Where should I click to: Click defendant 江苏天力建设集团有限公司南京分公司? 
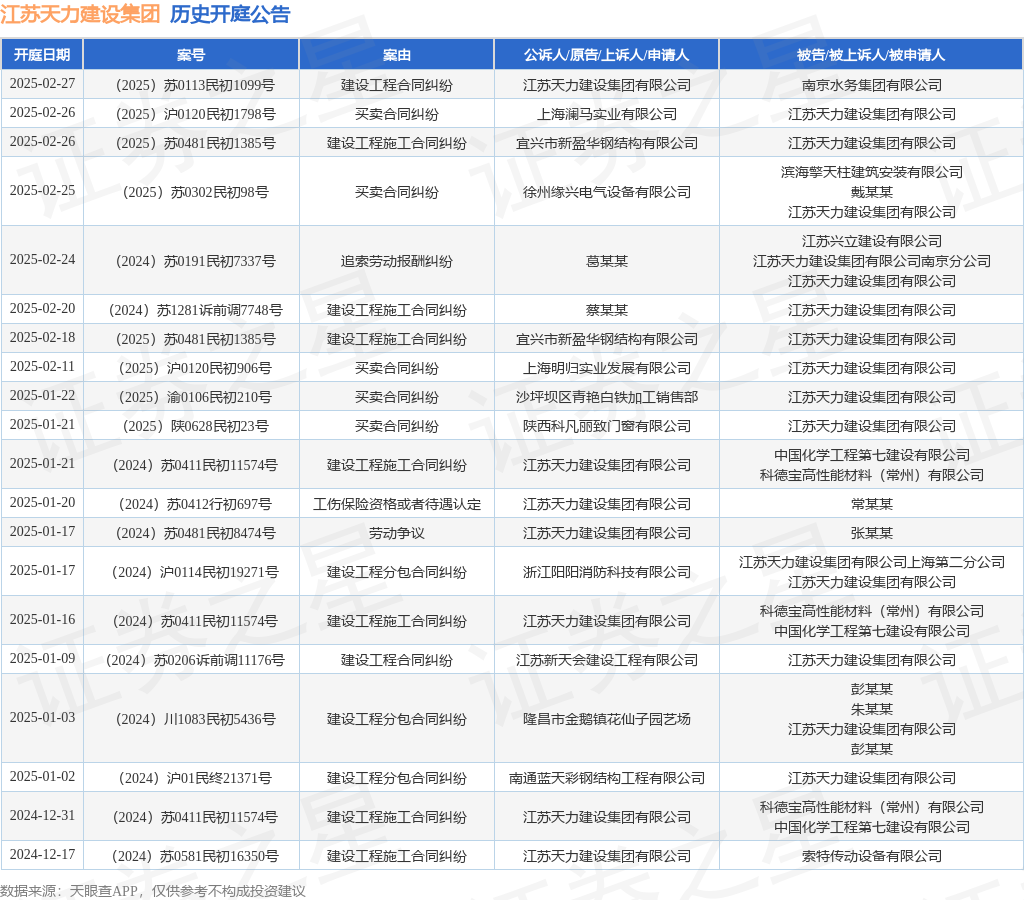[x=872, y=261]
